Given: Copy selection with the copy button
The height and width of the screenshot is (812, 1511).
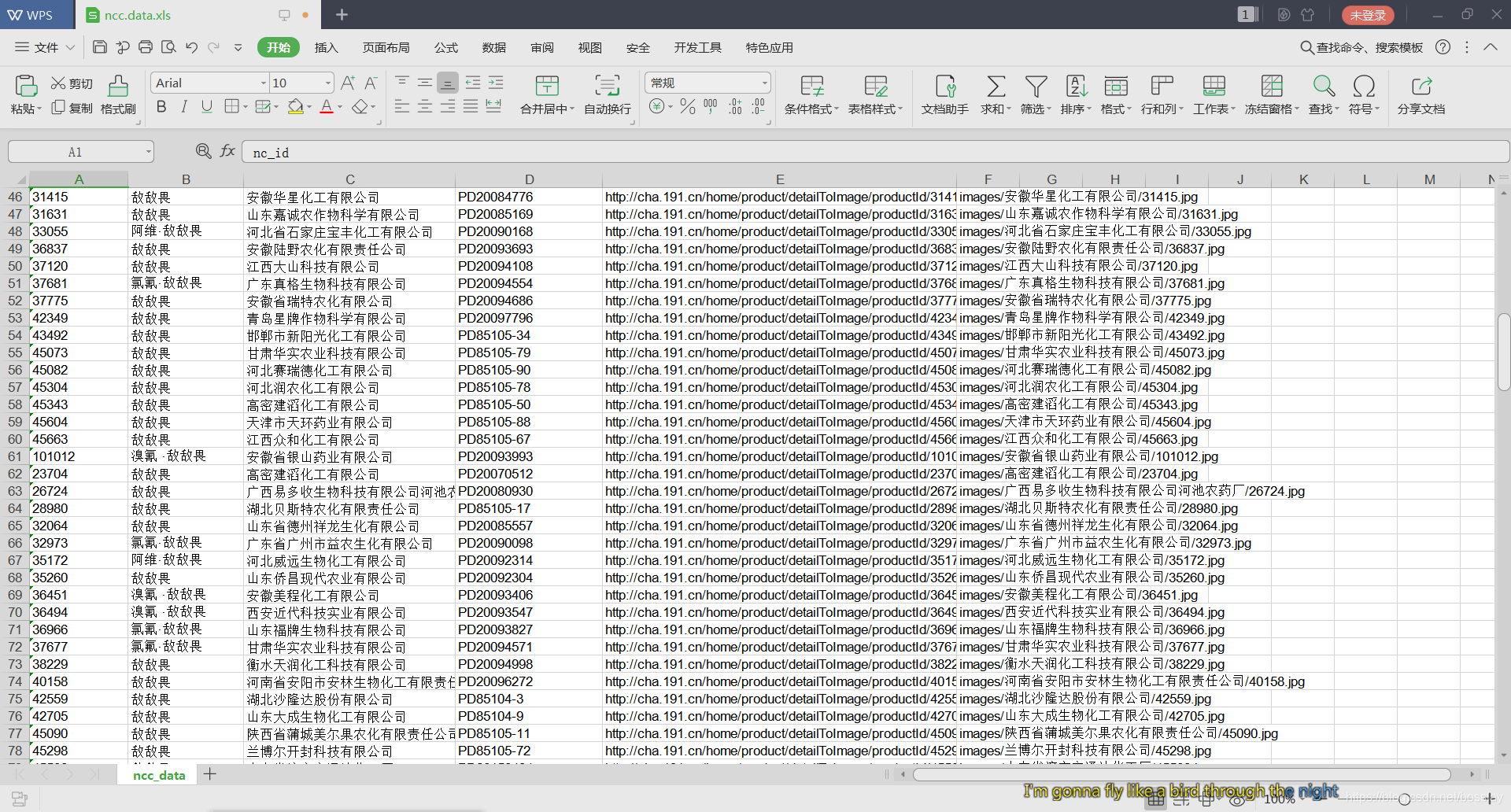Looking at the screenshot, I should point(72,108).
